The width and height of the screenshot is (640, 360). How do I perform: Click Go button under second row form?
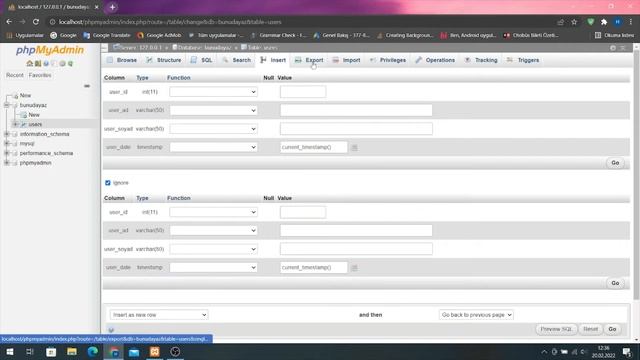(x=615, y=283)
